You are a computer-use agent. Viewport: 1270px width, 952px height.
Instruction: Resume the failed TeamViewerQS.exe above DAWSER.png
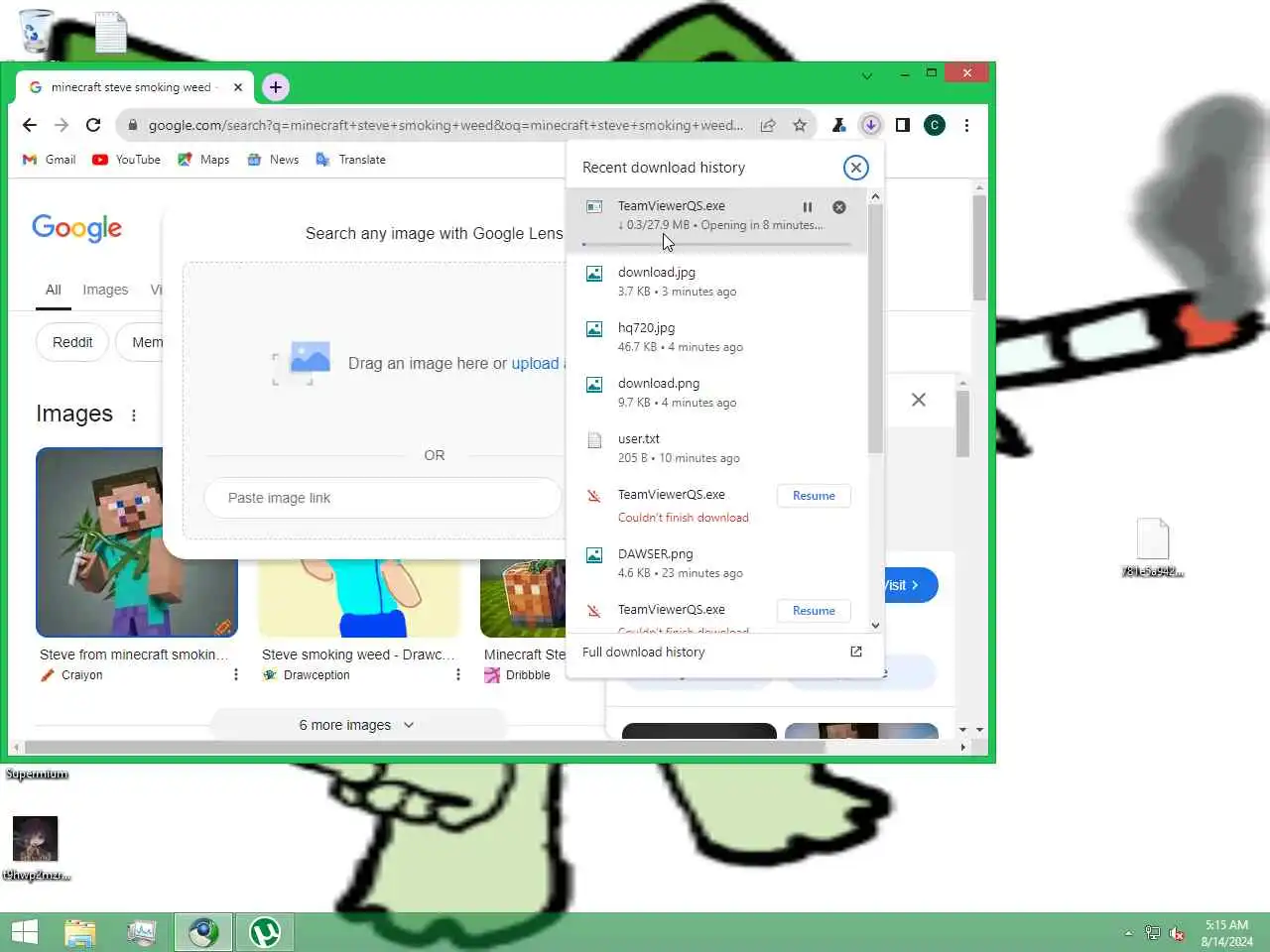(x=814, y=496)
